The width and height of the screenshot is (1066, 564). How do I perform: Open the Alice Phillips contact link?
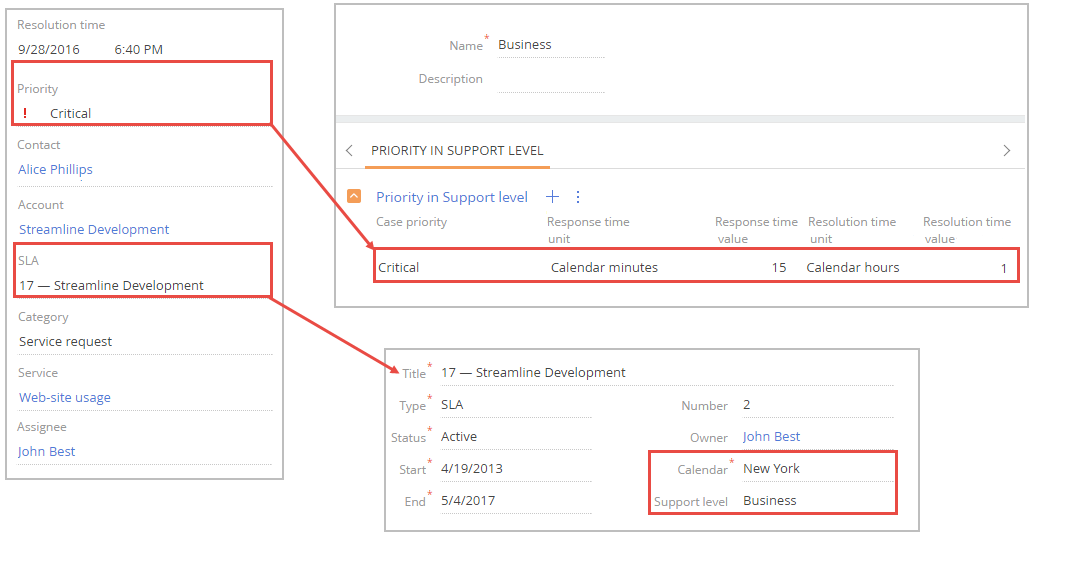tap(56, 170)
